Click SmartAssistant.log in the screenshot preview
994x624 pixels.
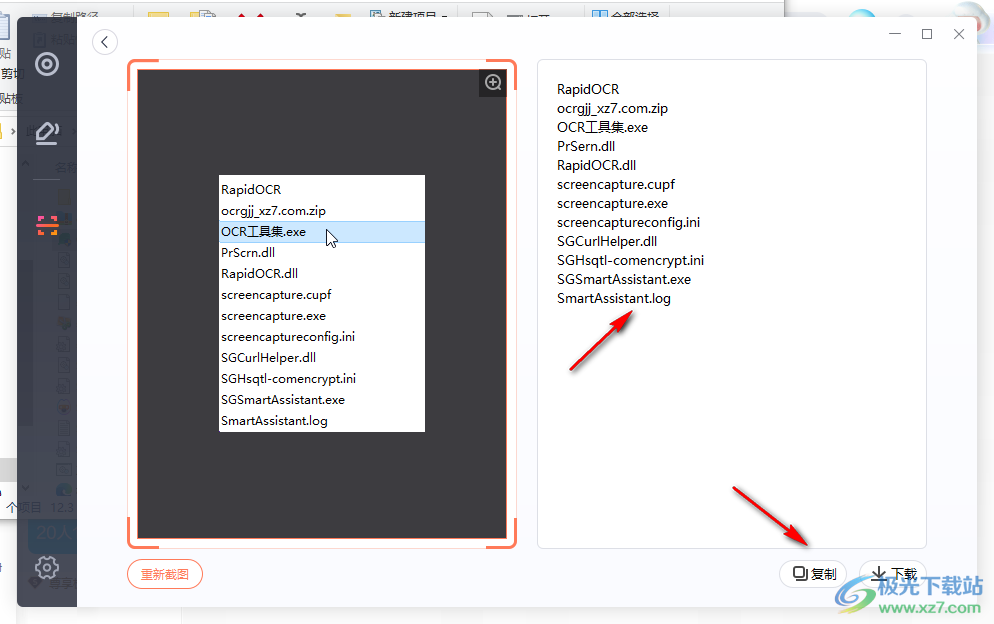[274, 421]
